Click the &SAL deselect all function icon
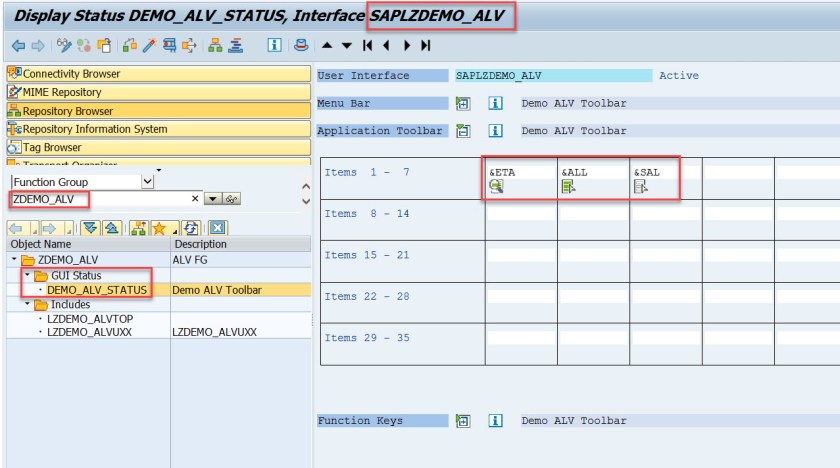This screenshot has height=468, width=840. coord(640,186)
